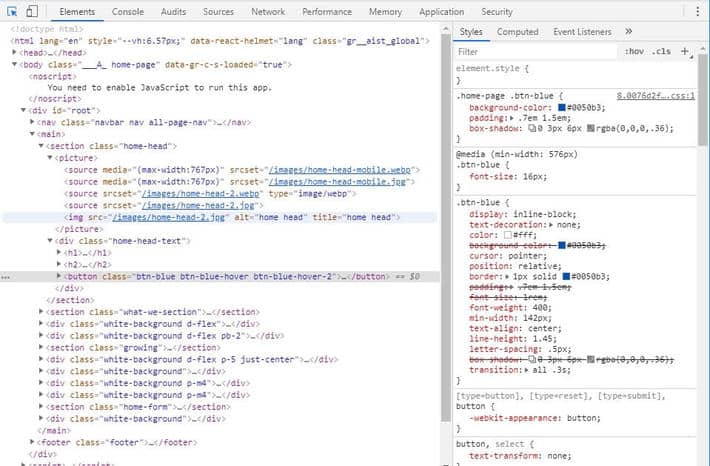The image size is (710, 466).
Task: Select the Elements tab
Action: point(77,12)
